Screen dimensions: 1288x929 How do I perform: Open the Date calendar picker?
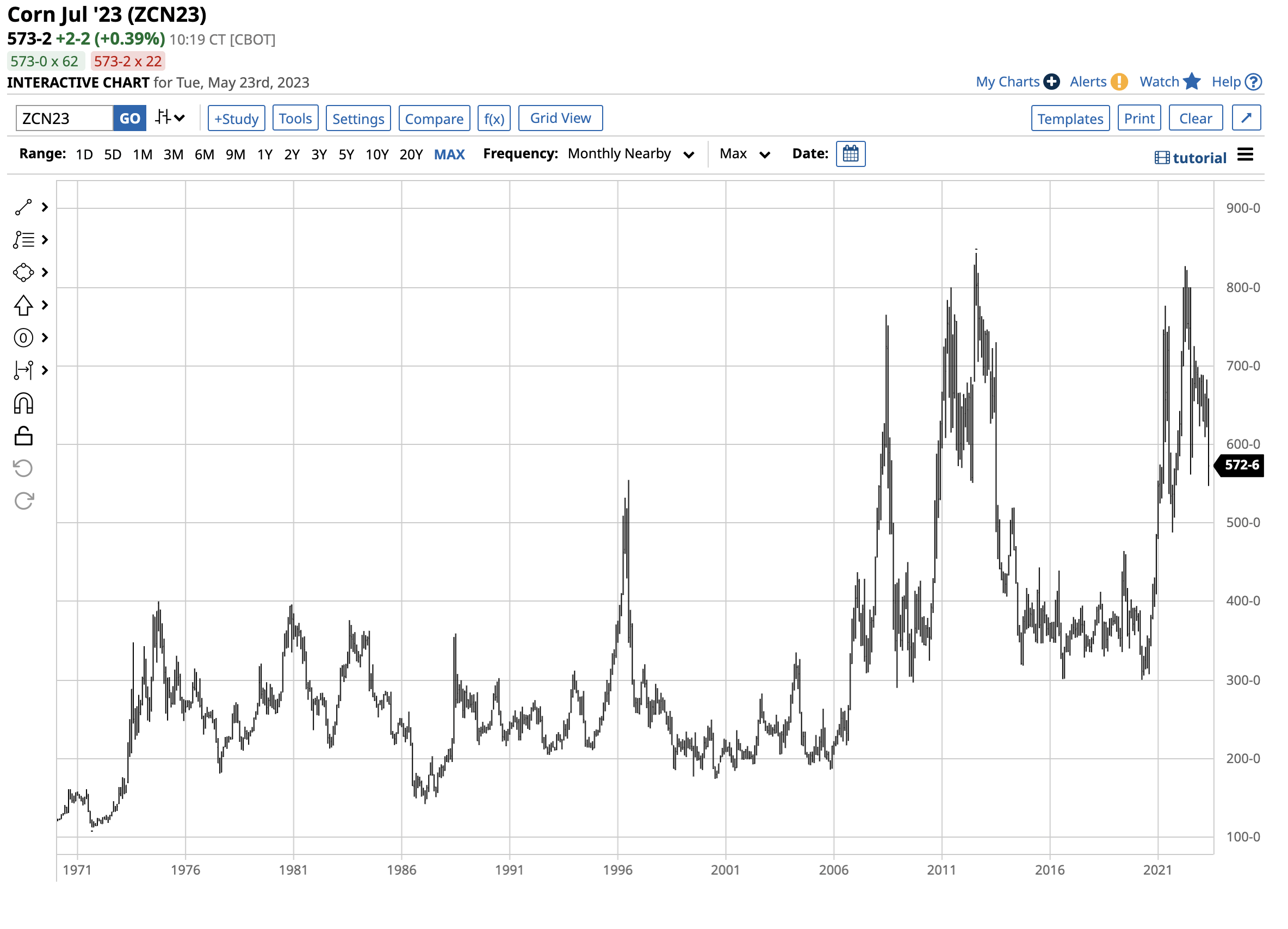point(850,153)
